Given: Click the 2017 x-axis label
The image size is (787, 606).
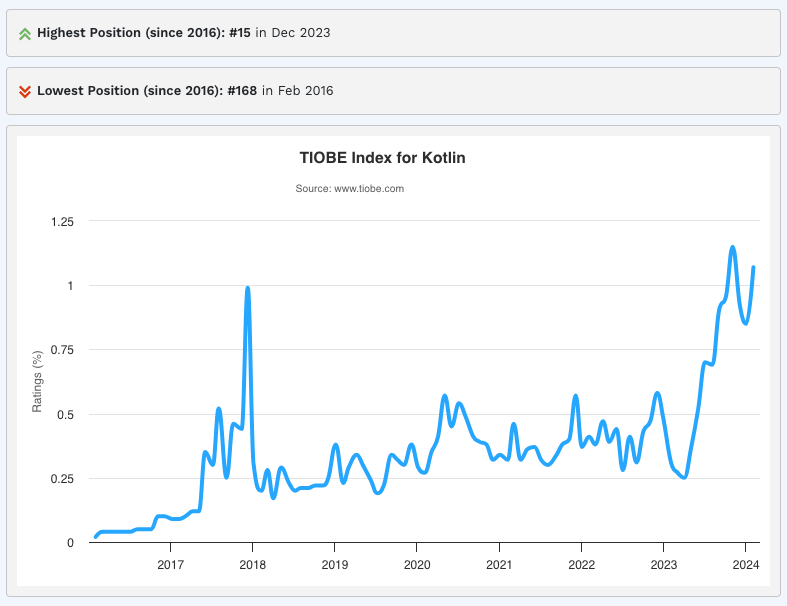Looking at the screenshot, I should pyautogui.click(x=170, y=565).
